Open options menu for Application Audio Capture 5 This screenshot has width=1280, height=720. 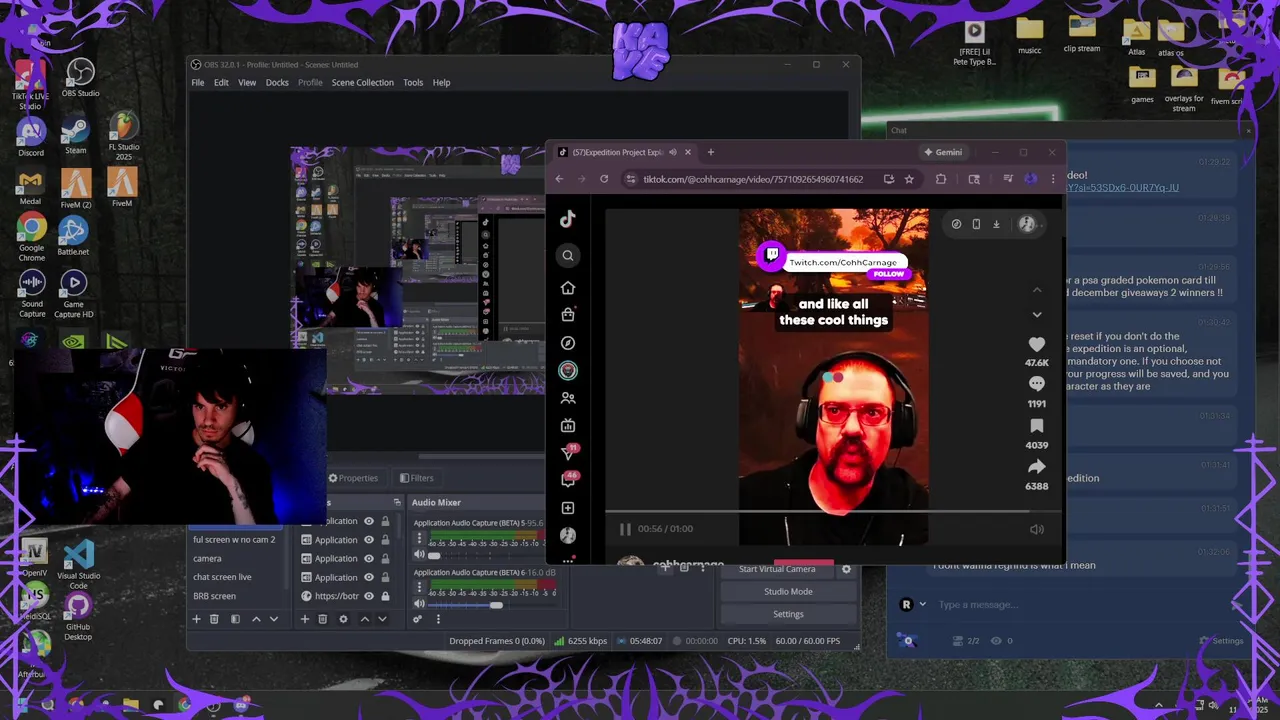[419, 536]
